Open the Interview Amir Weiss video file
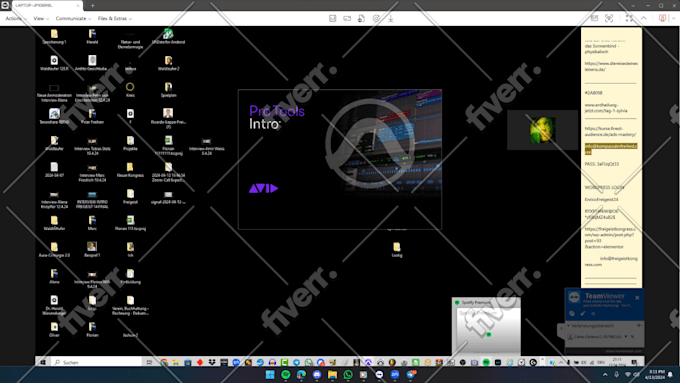 206,146
